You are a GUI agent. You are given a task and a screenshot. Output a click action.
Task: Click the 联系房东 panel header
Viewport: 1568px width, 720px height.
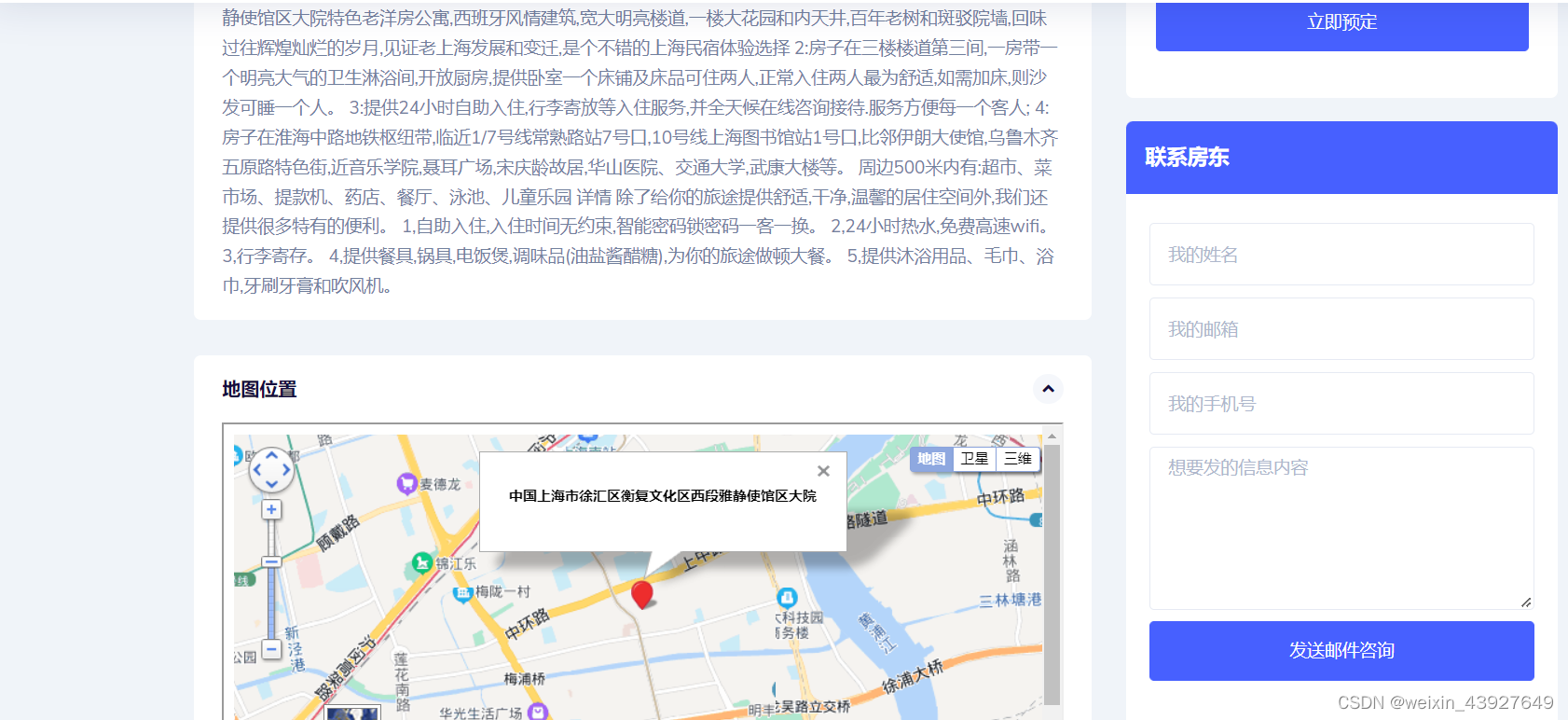(x=1341, y=158)
